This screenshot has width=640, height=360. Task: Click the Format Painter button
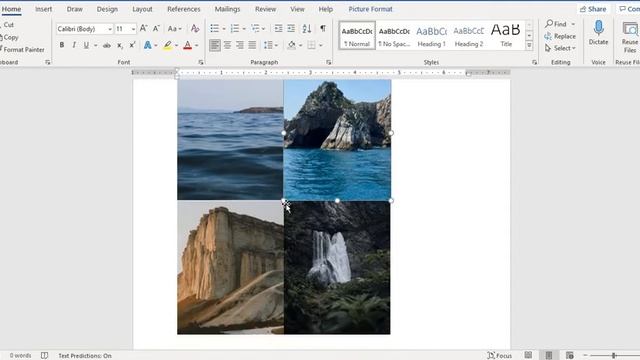tap(22, 49)
